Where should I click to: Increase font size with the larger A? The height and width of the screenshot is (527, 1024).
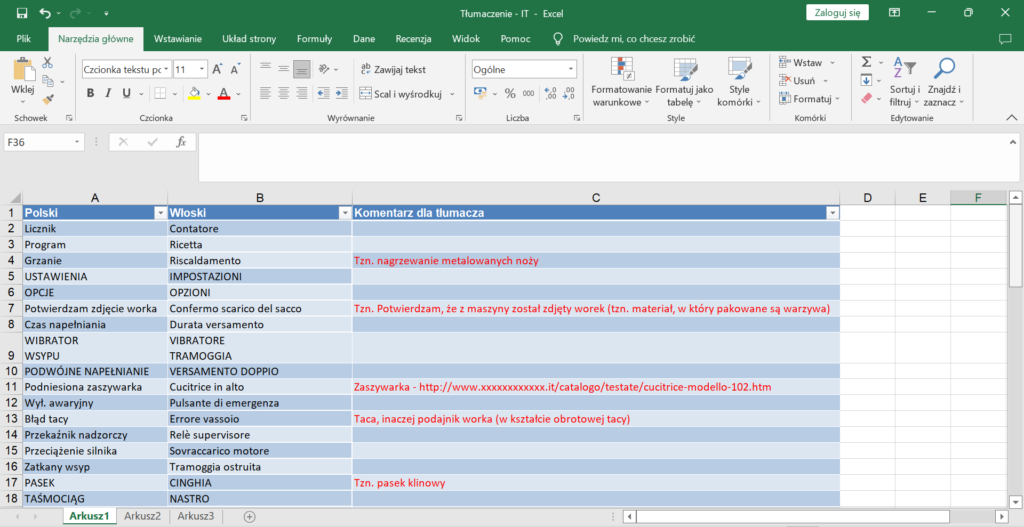coord(217,69)
